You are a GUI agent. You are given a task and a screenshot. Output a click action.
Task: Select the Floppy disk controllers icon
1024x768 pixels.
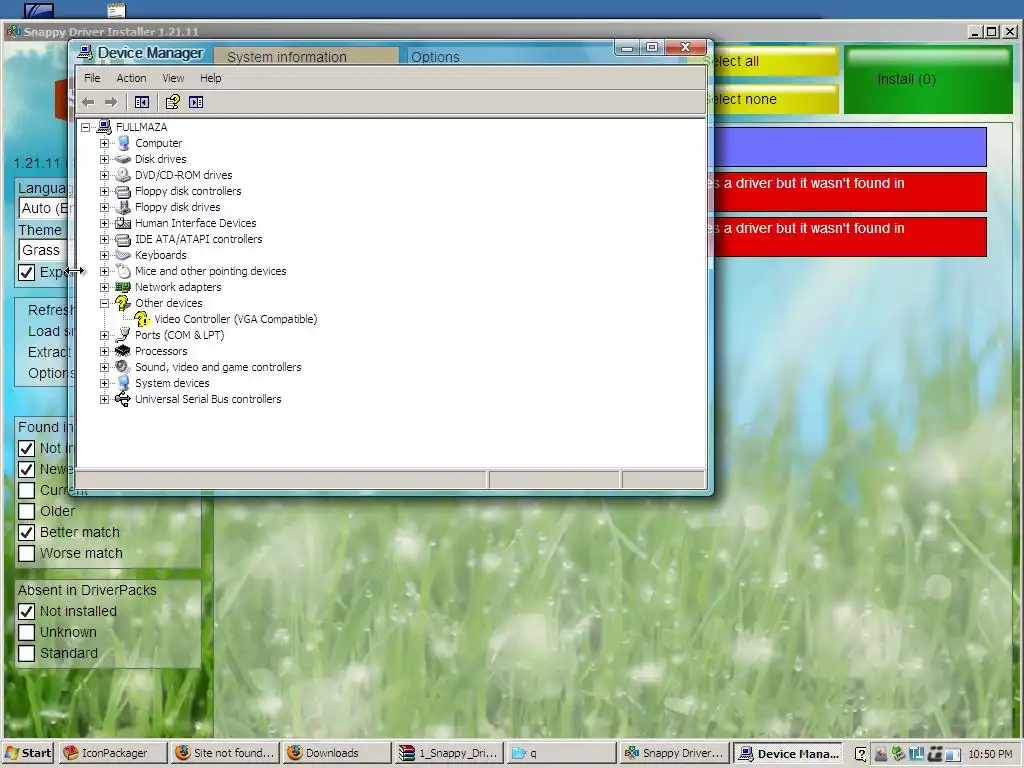pos(123,191)
